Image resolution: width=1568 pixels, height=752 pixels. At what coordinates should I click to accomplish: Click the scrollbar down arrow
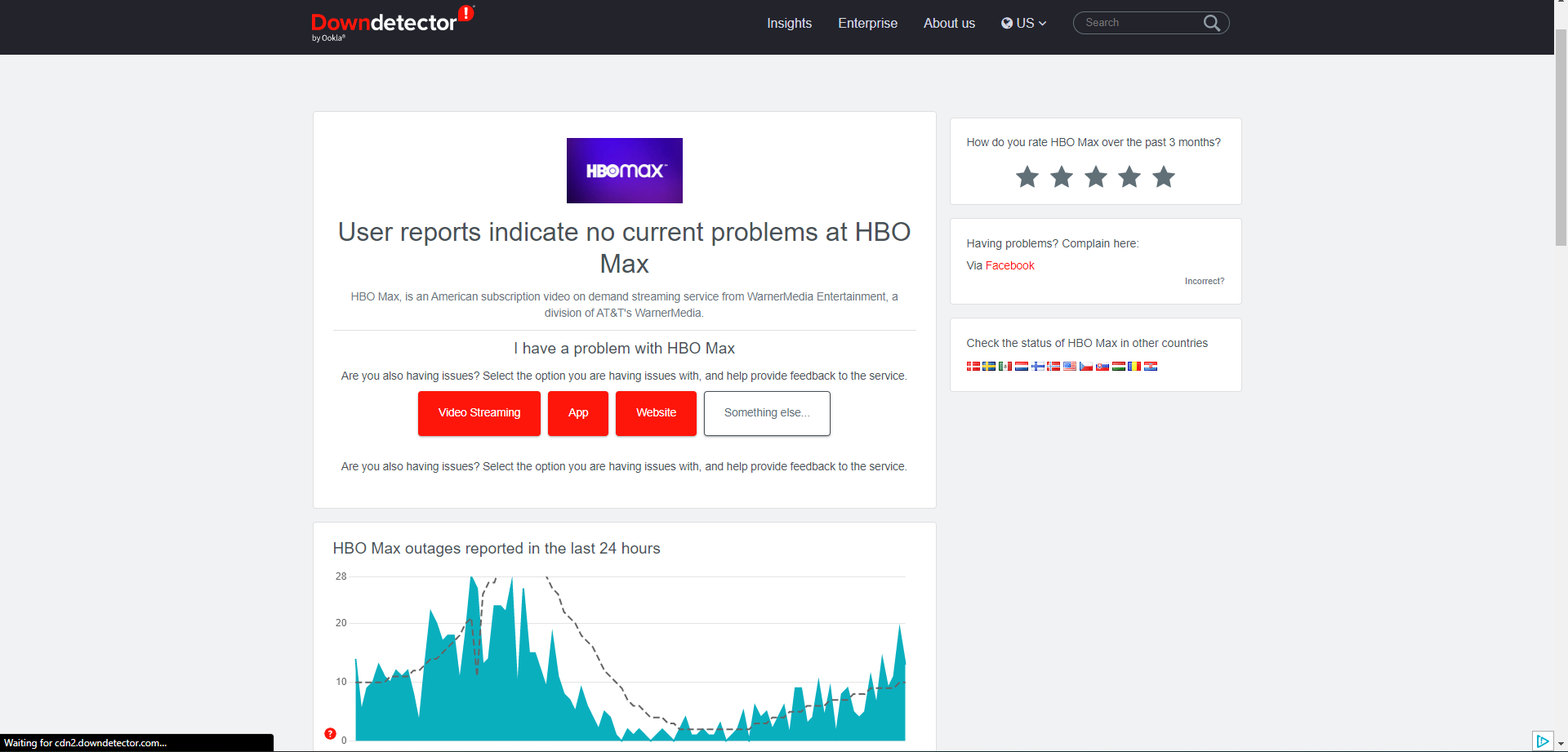tap(1561, 745)
